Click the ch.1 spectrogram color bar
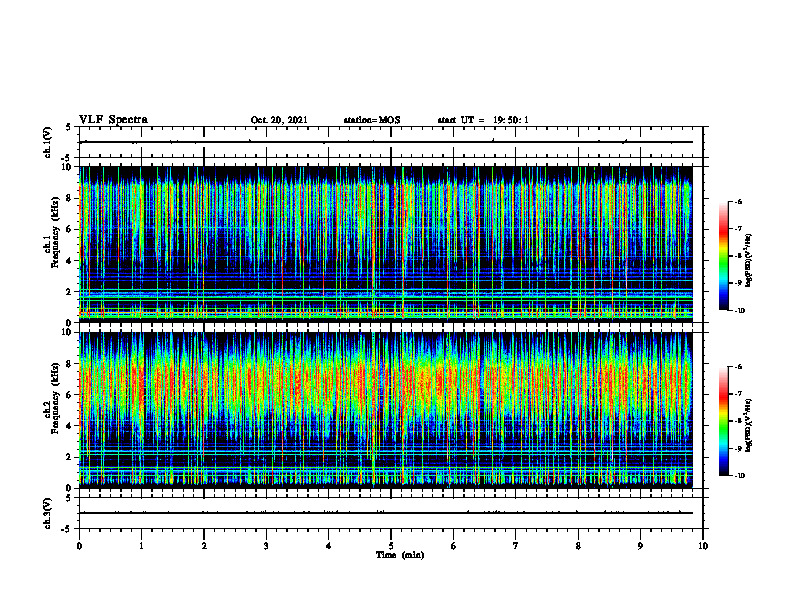The width and height of the screenshot is (792, 612). click(x=723, y=256)
